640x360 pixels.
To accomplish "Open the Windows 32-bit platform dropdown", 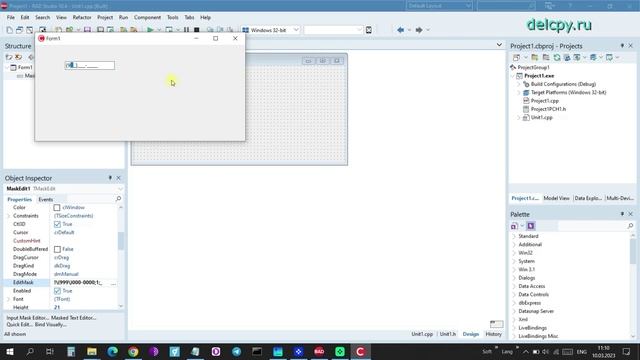I will point(296,30).
